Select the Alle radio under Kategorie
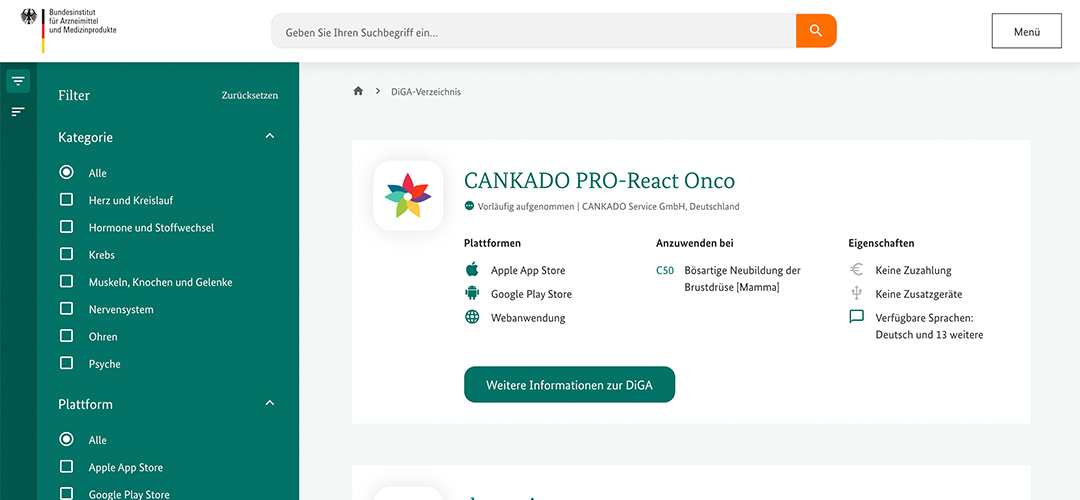This screenshot has height=500, width=1080. click(66, 172)
